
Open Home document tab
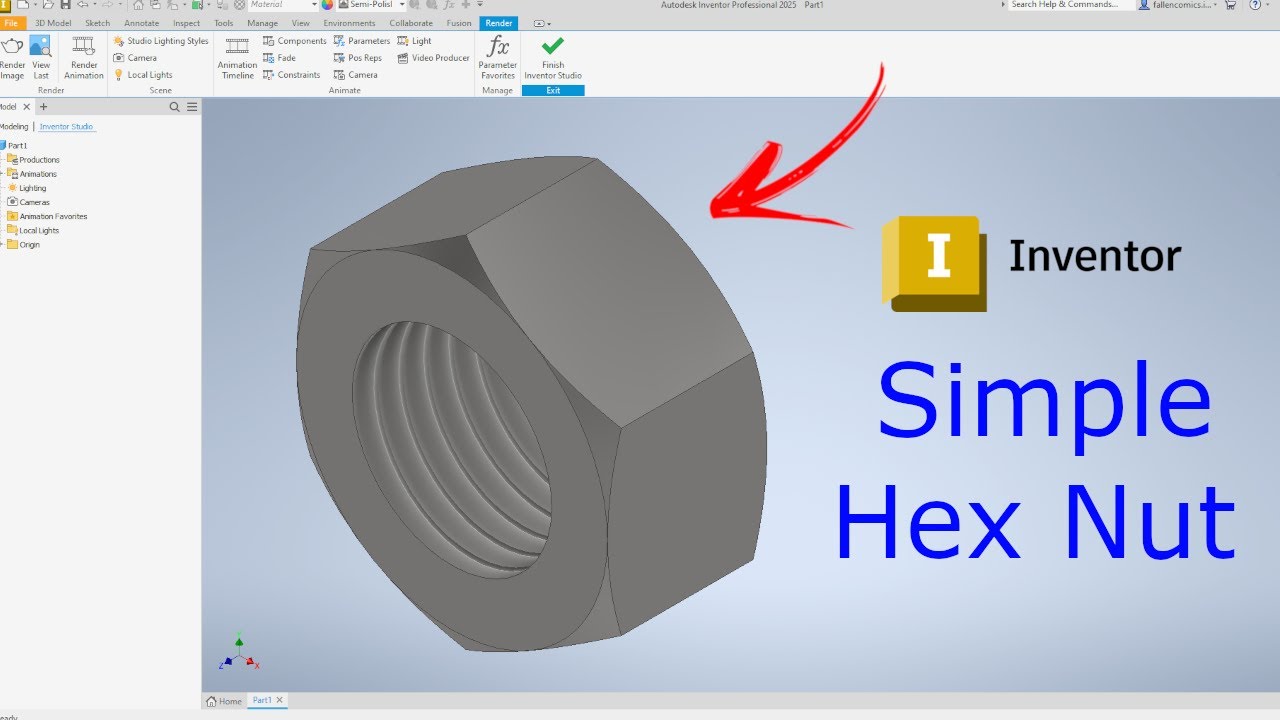[224, 701]
